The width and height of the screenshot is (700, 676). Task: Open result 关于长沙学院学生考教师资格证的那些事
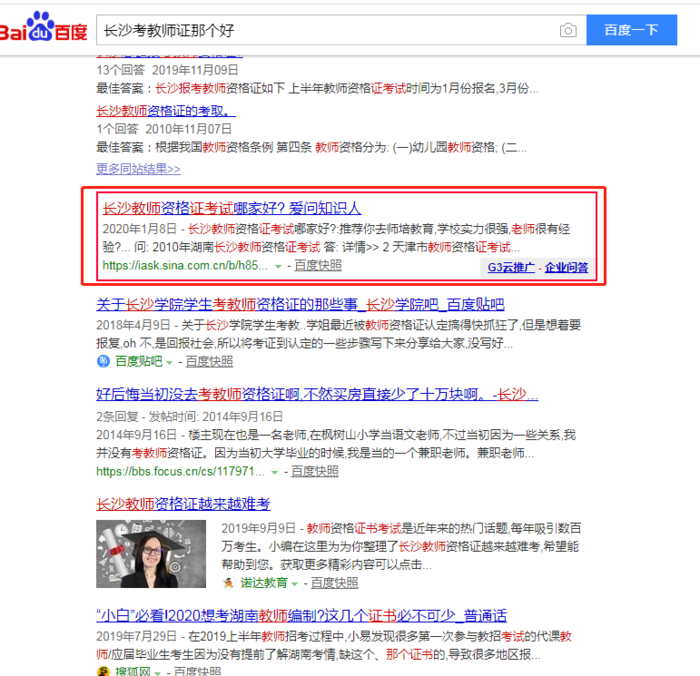click(300, 305)
